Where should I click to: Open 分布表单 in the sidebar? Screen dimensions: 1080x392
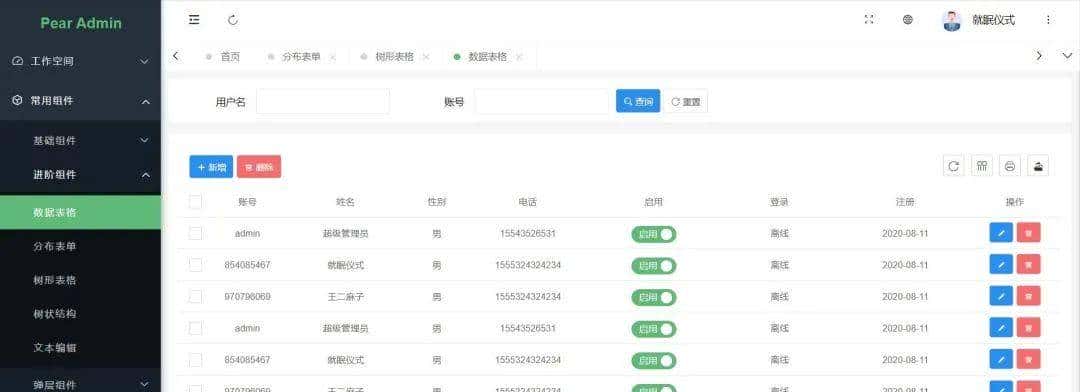[x=81, y=247]
